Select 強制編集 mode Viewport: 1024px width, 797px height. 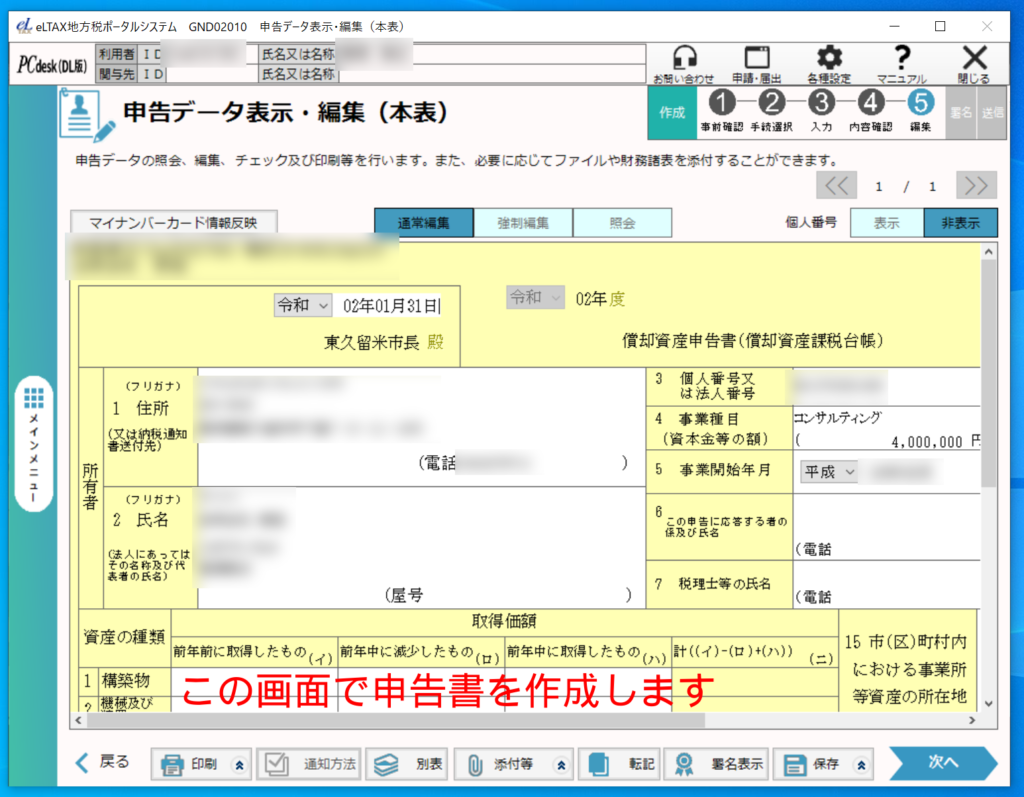pos(523,223)
